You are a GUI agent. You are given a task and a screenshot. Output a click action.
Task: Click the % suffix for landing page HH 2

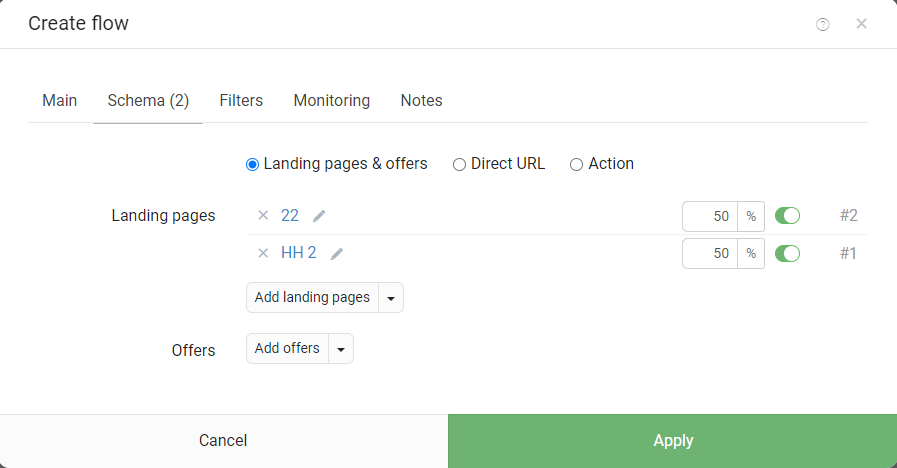[x=751, y=253]
